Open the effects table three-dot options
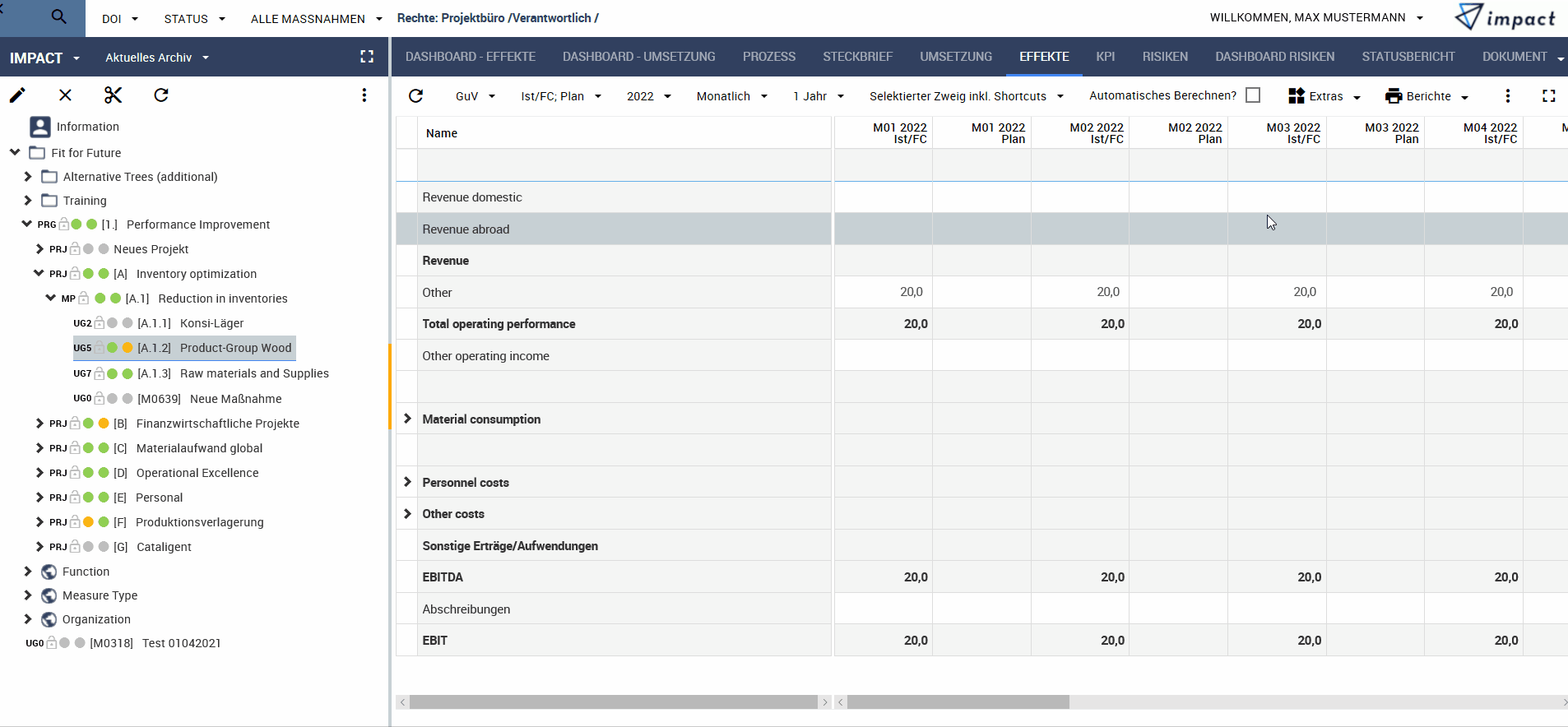This screenshot has width=1568, height=727. click(x=1507, y=96)
